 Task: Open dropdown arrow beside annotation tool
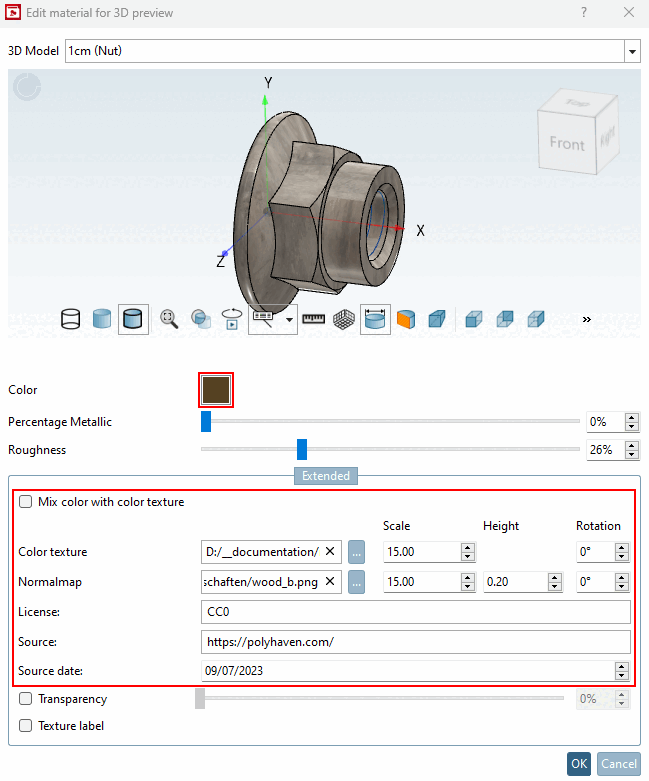coord(289,319)
